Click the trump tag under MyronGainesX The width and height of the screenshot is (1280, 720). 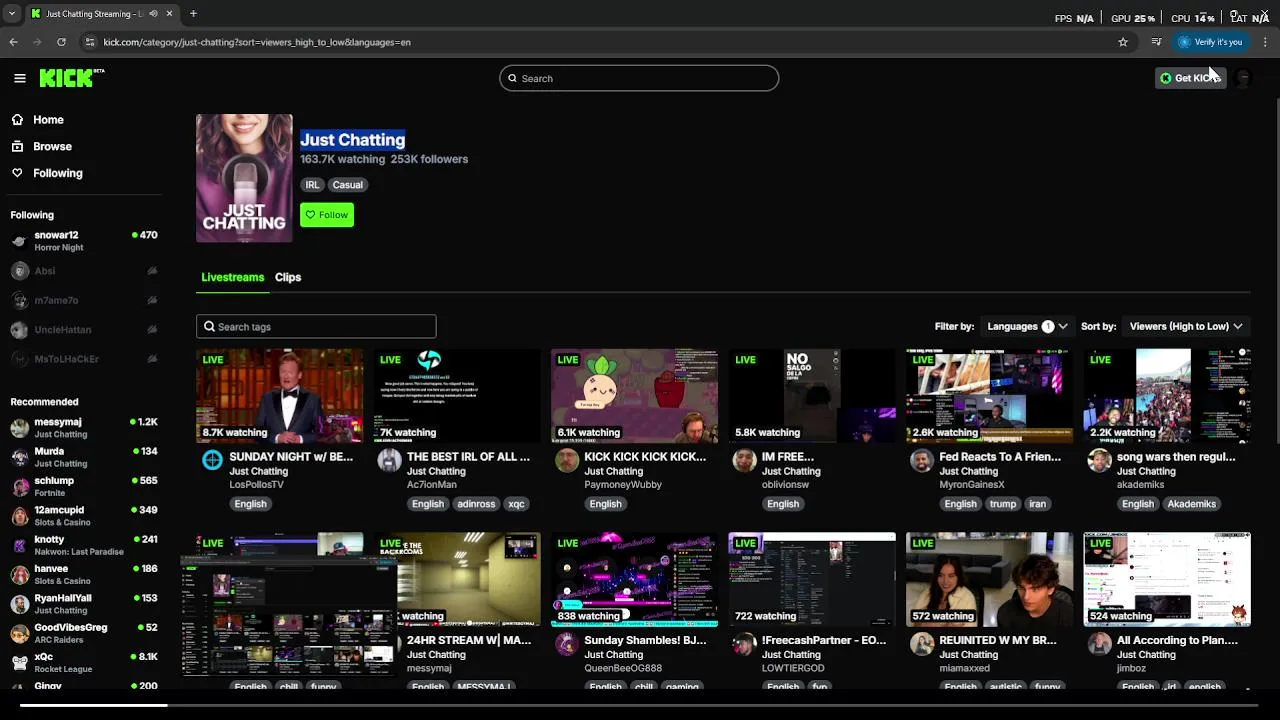(1003, 504)
